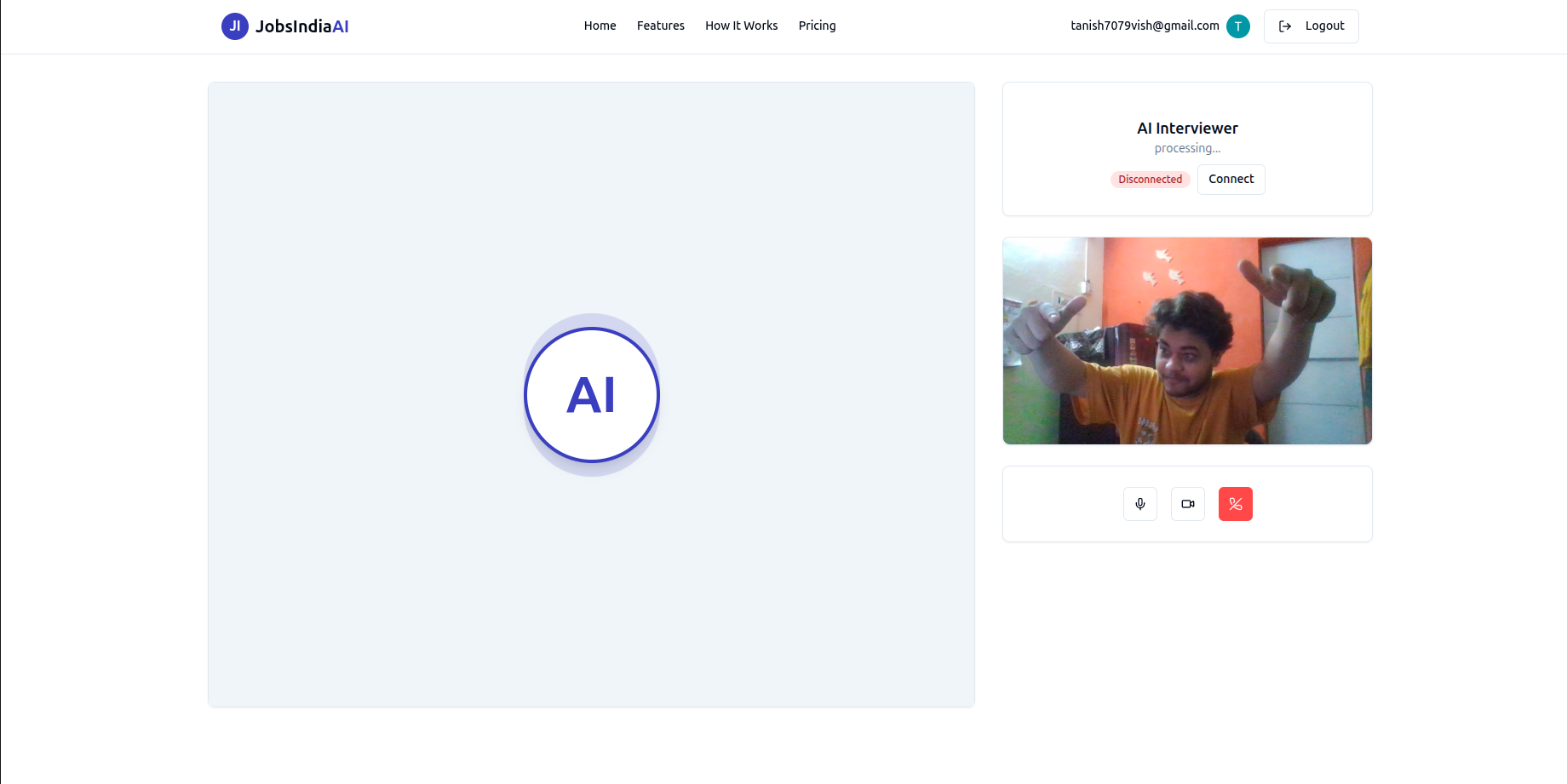Turn off the camera

tap(1188, 504)
